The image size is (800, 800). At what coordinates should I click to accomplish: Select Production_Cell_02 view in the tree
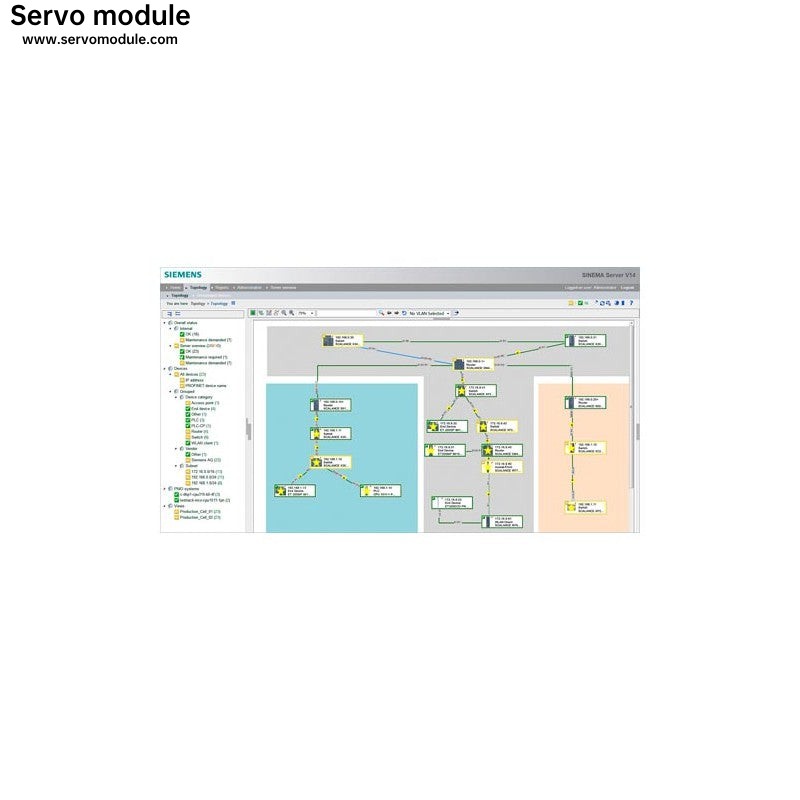coord(199,517)
